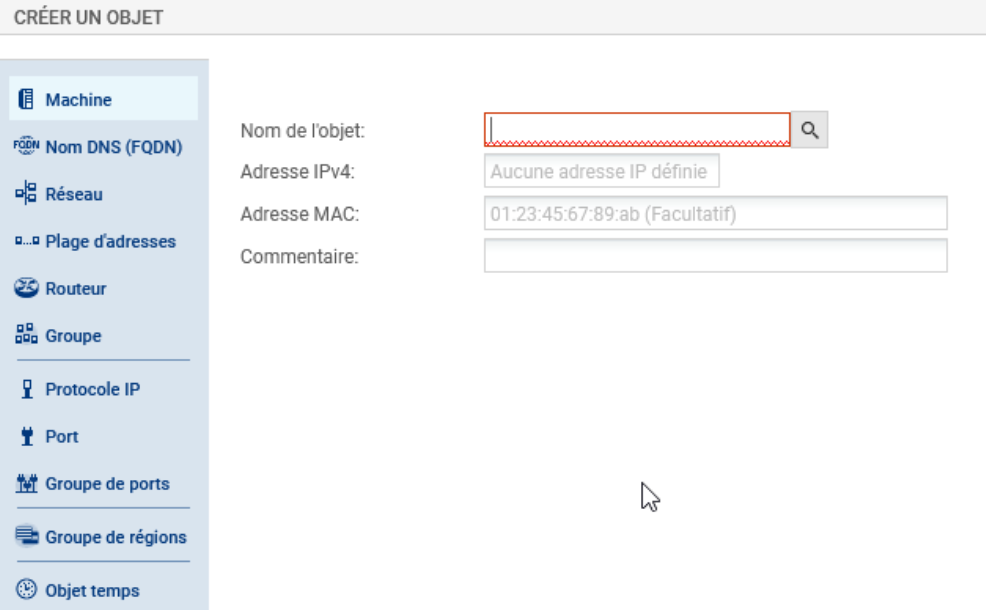Click the Port plug icon
Viewport: 986px width, 610px height.
tap(27, 437)
